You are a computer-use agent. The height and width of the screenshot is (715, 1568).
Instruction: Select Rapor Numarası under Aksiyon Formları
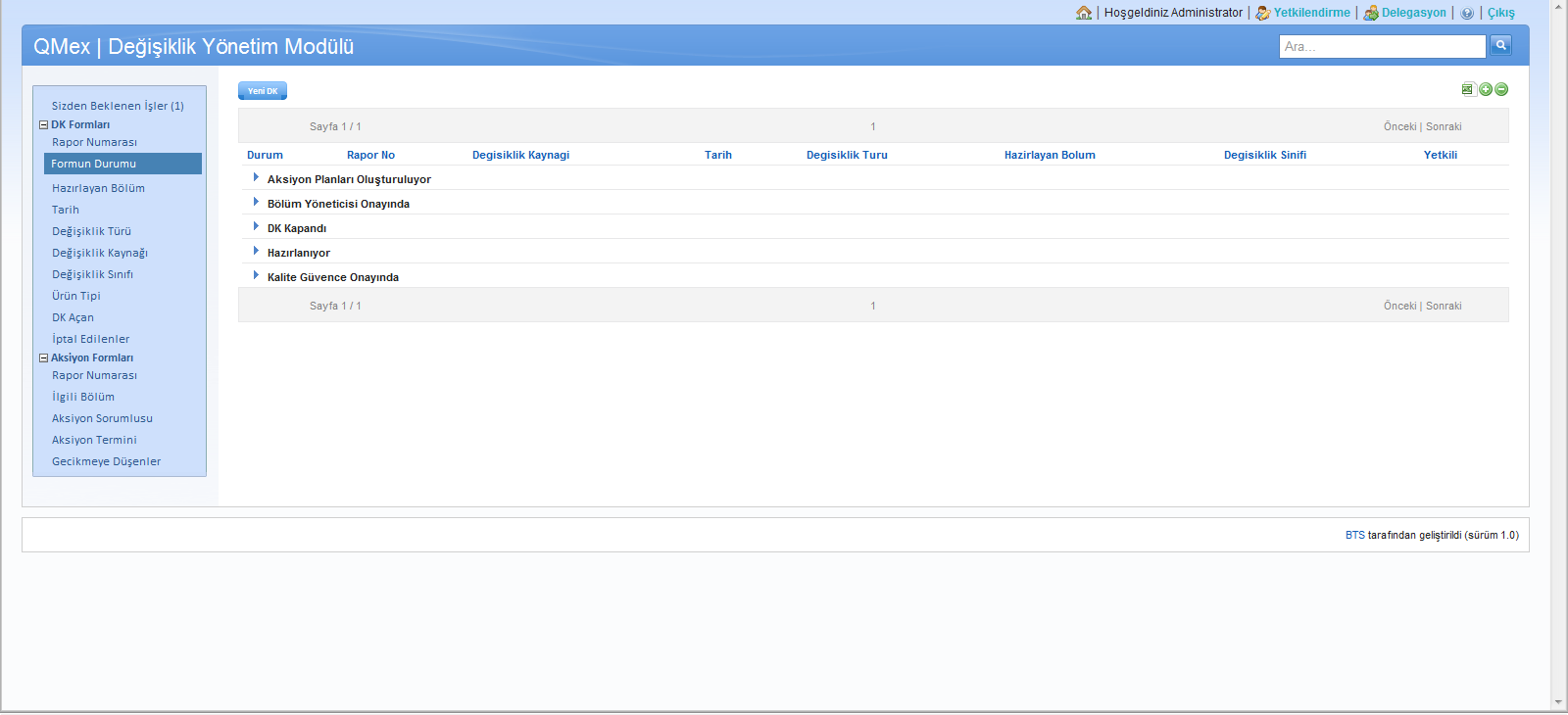[x=94, y=375]
